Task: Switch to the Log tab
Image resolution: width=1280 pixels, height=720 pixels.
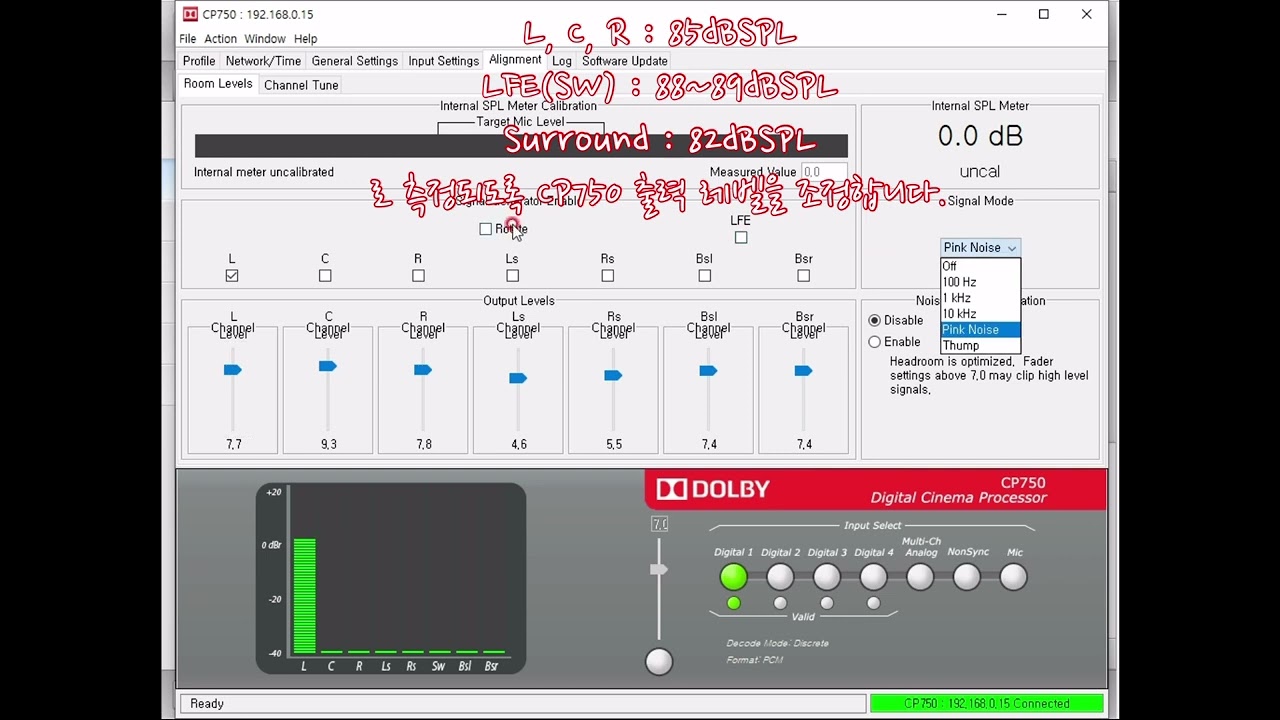Action: tap(562, 61)
